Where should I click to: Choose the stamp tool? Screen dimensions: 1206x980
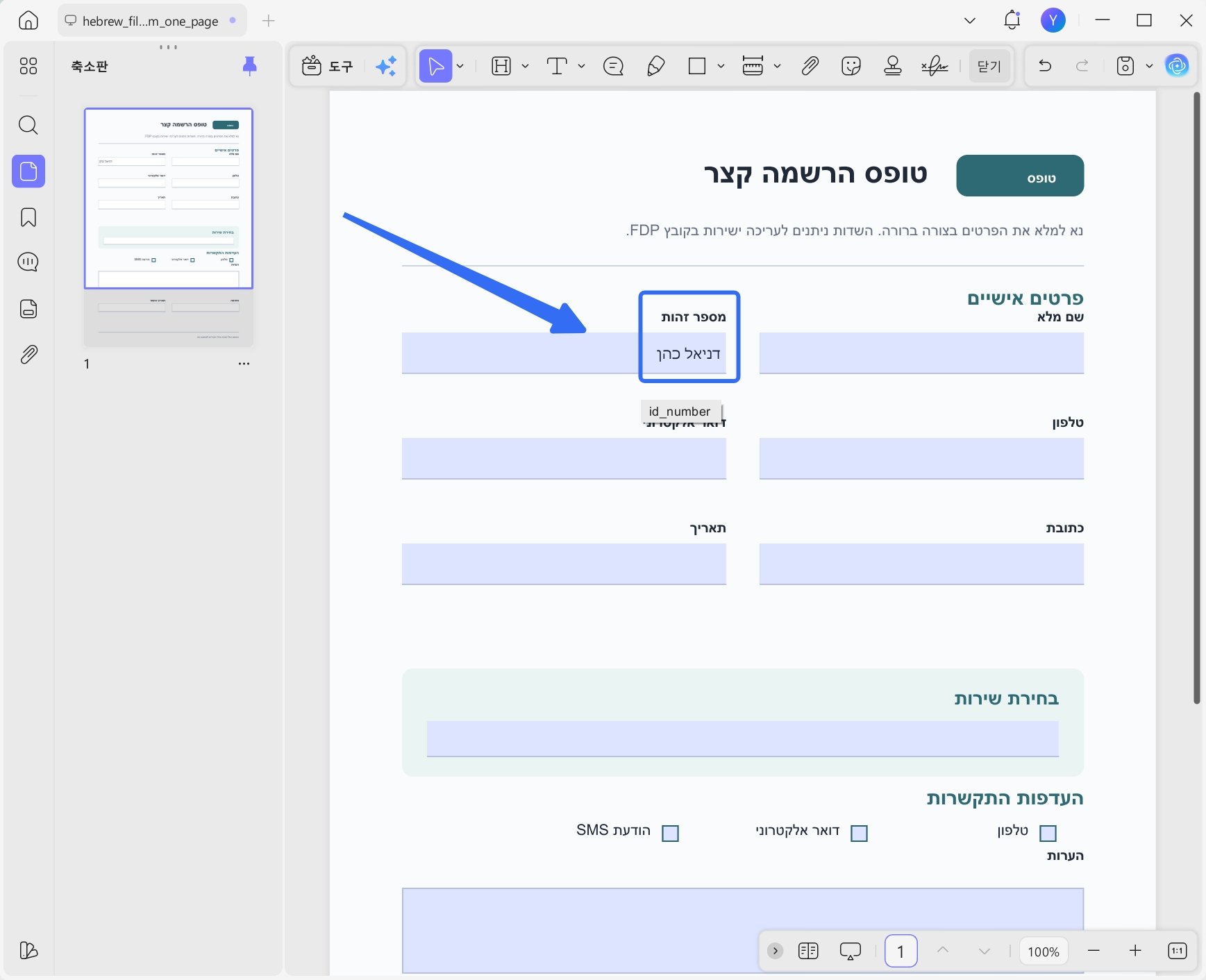tap(893, 66)
